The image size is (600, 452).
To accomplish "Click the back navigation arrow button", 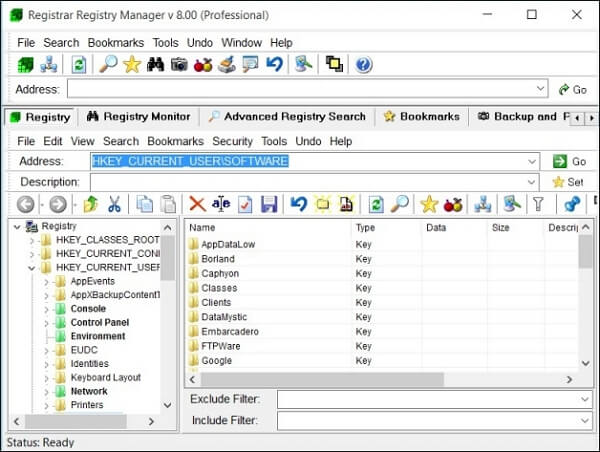I will pyautogui.click(x=26, y=204).
